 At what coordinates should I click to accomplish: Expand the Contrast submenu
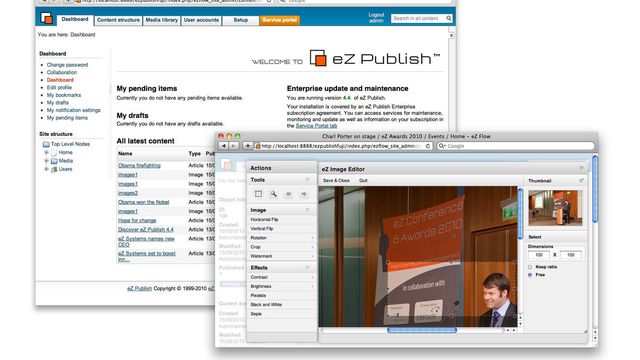tap(313, 277)
